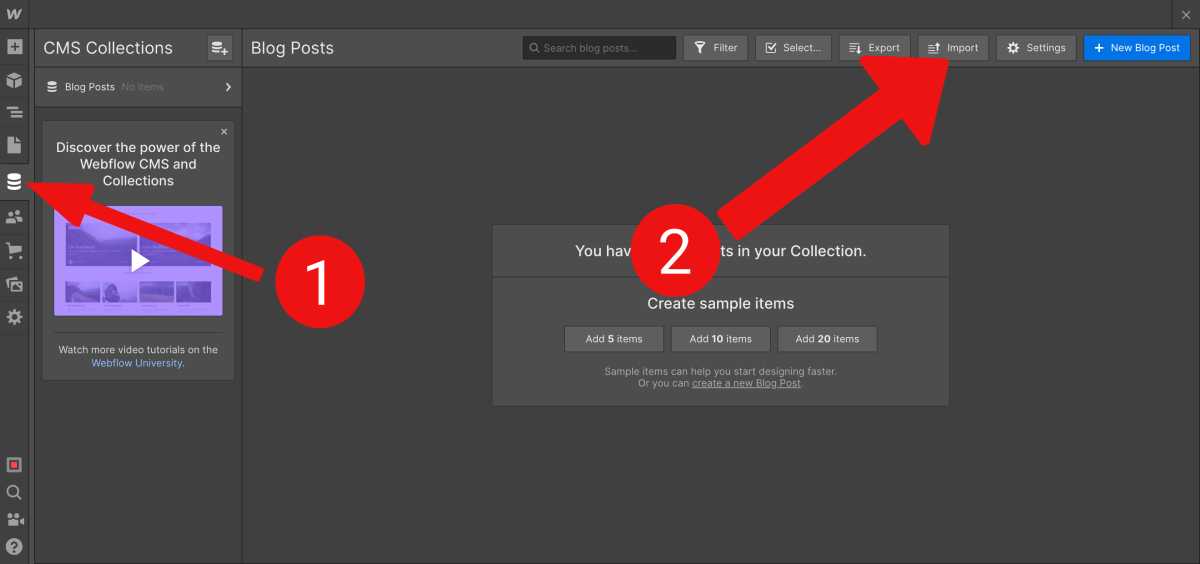The width and height of the screenshot is (1200, 564).
Task: Open the Add Elements panel
Action: [x=14, y=47]
